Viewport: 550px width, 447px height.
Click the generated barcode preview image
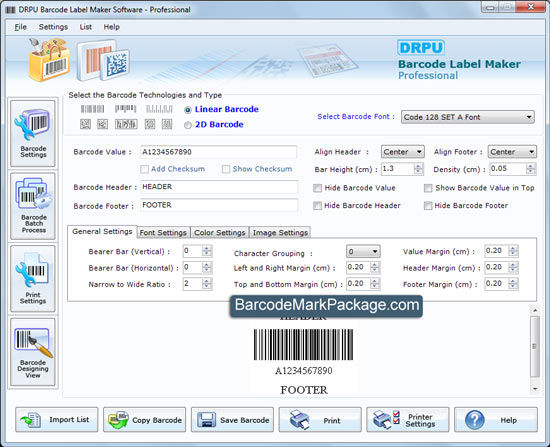pyautogui.click(x=303, y=345)
